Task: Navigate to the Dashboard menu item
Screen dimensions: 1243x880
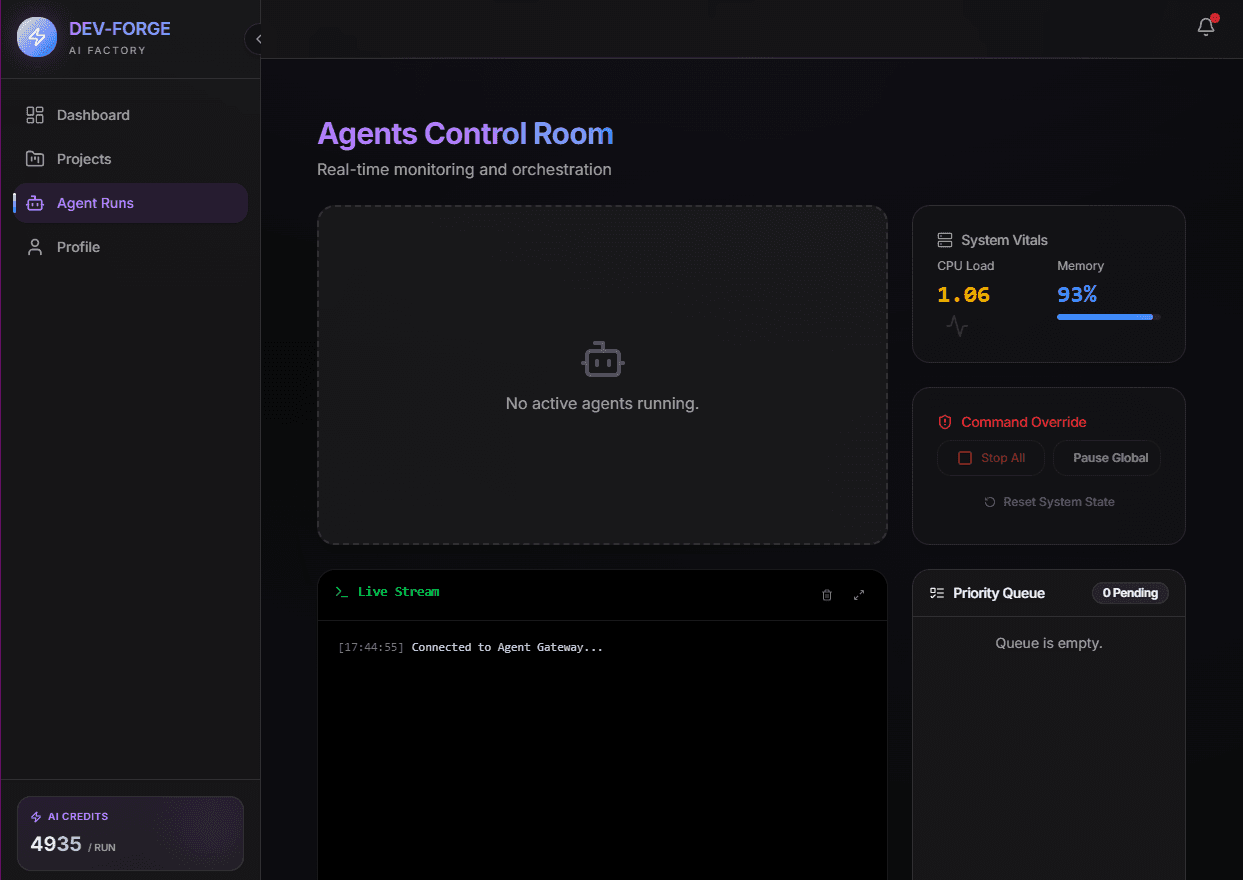Action: (95, 115)
